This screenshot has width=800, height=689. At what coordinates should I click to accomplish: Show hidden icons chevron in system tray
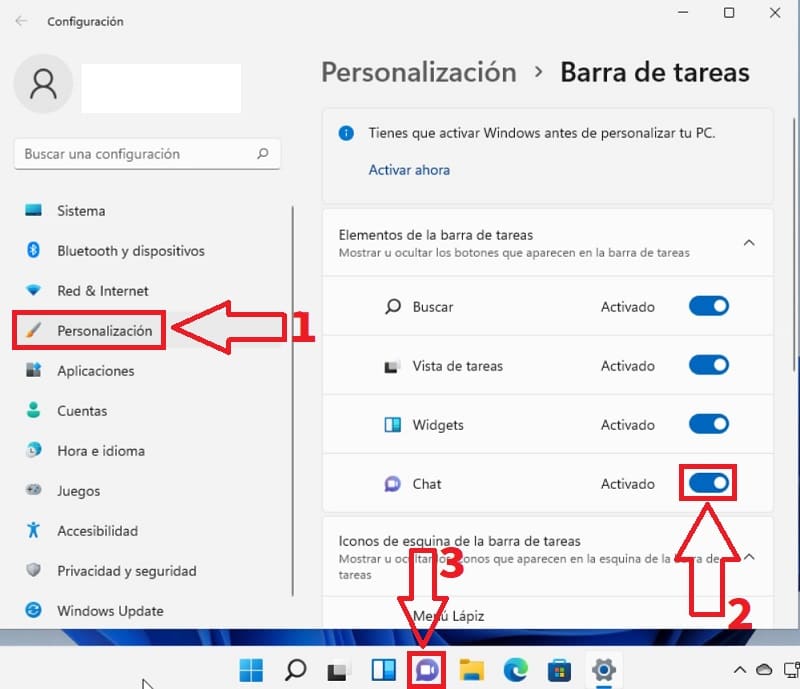click(x=740, y=670)
